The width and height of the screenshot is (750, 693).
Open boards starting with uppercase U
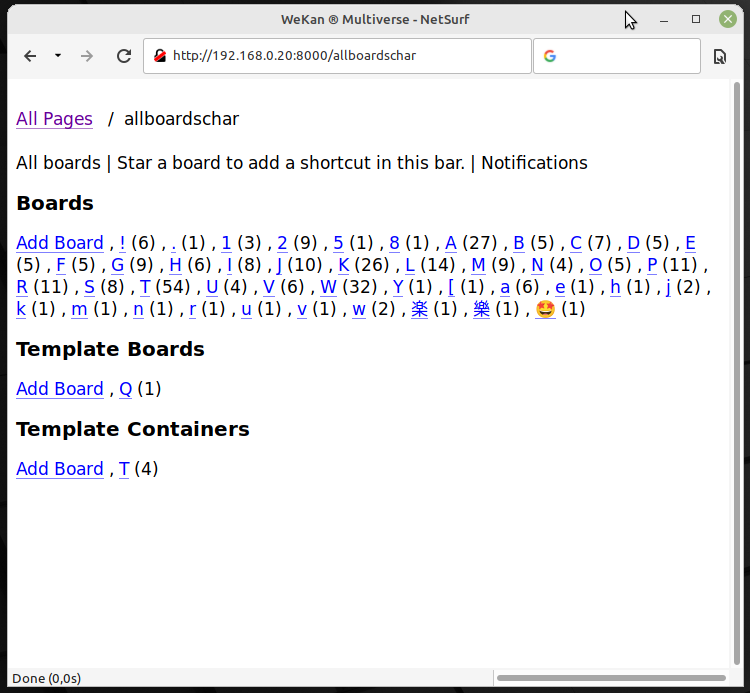(212, 287)
